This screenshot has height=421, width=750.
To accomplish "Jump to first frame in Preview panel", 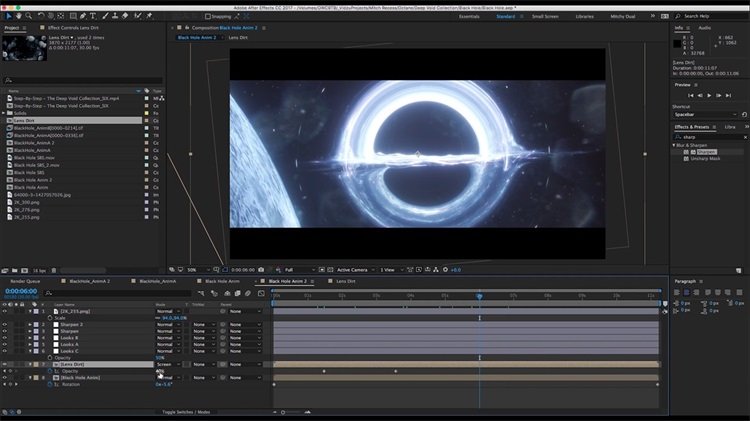I will click(x=691, y=95).
